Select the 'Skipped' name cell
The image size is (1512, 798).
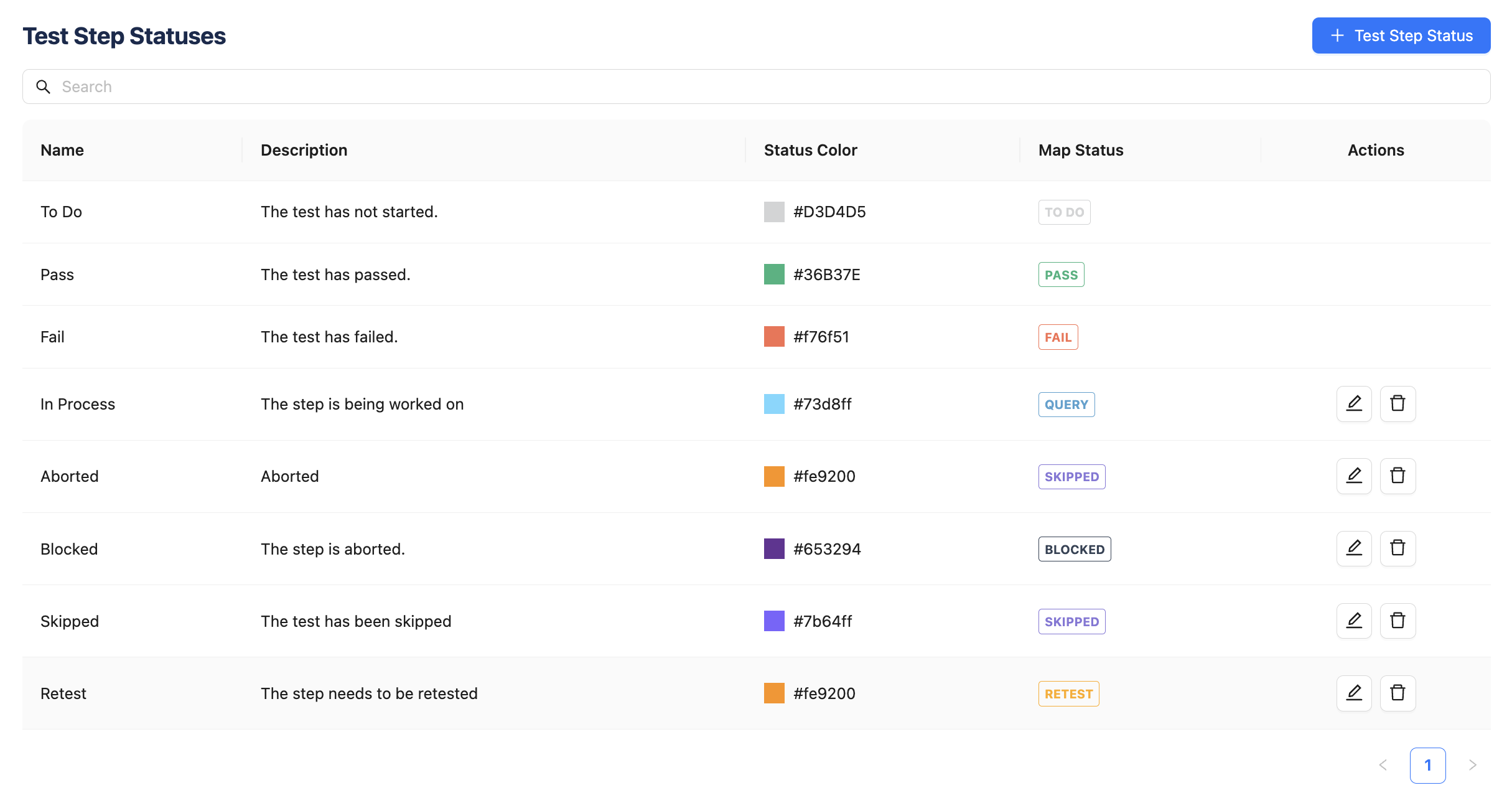(70, 621)
